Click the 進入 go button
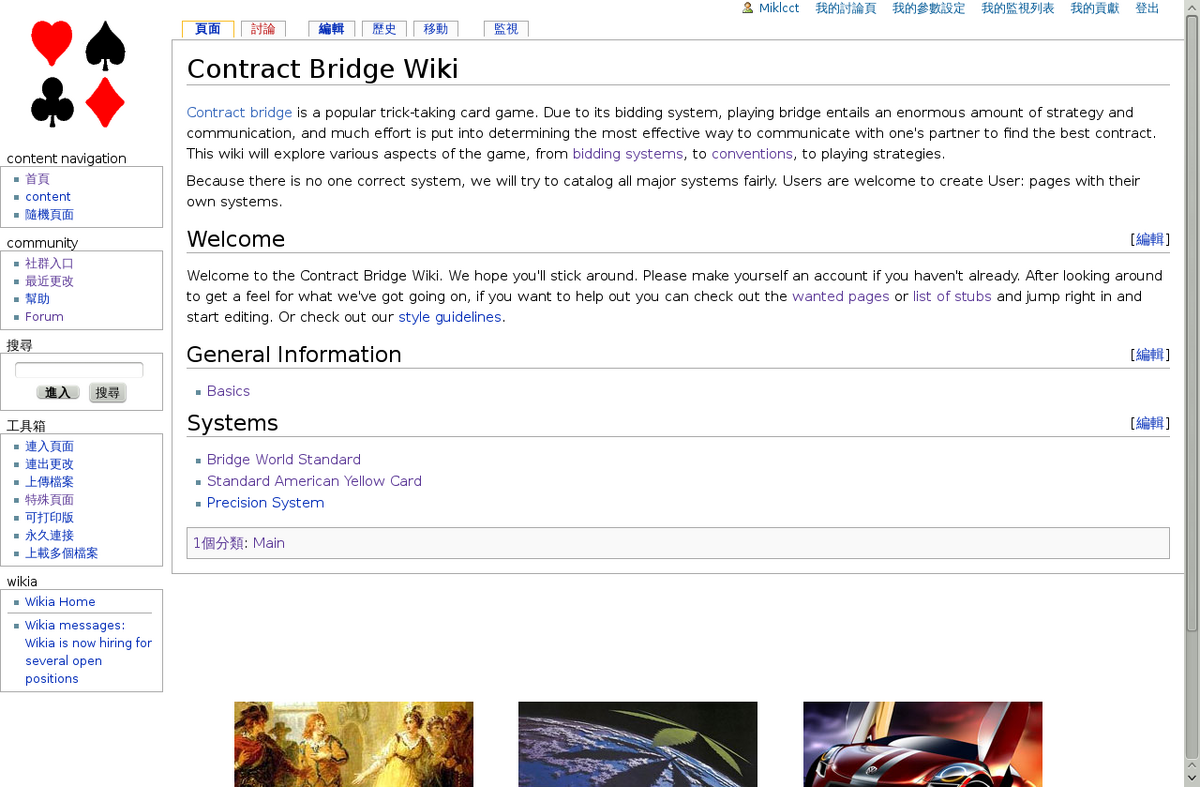Viewport: 1200px width, 787px height. pos(57,392)
